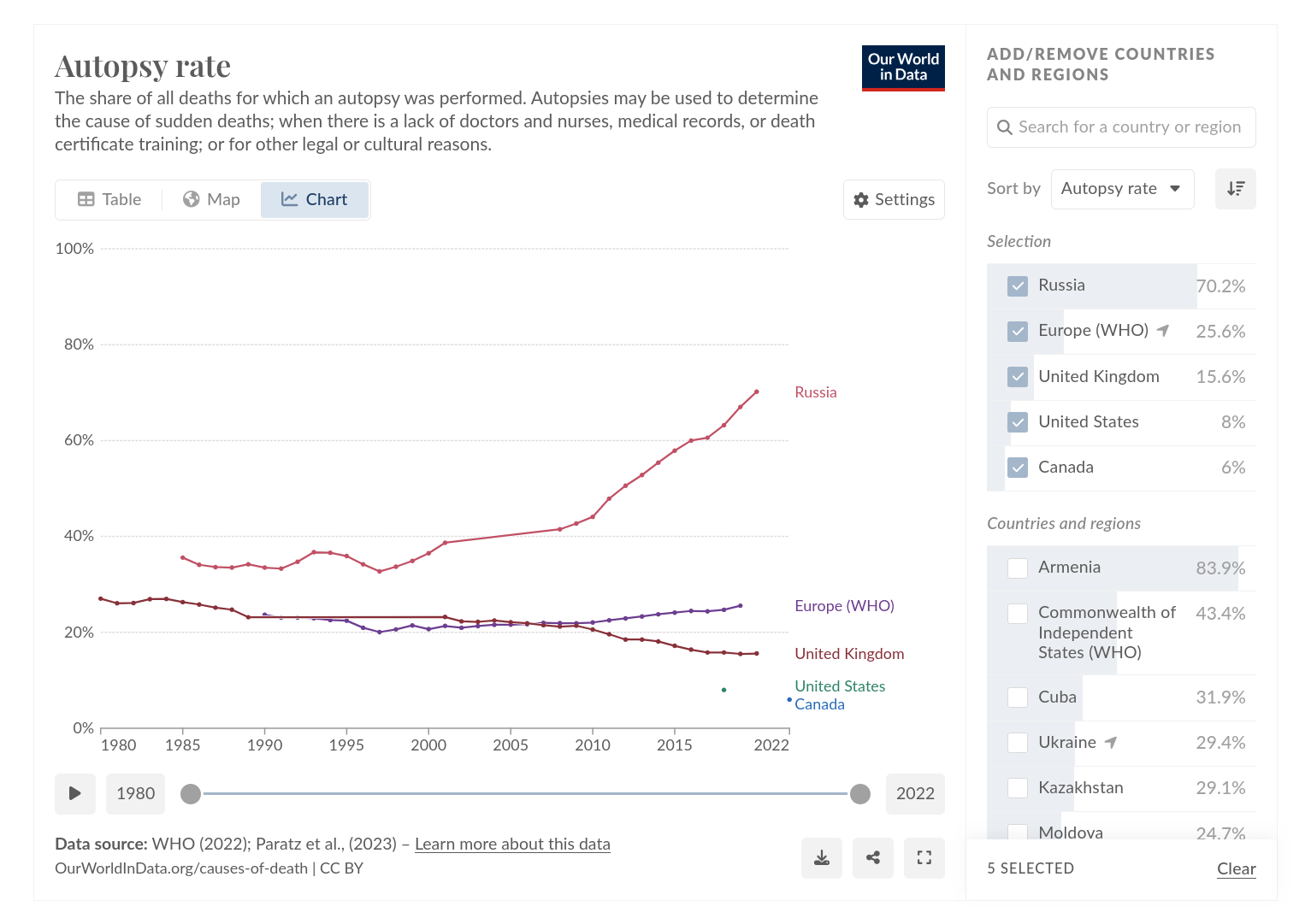1311x924 pixels.
Task: Enter full-screen mode via expand icon
Action: pyautogui.click(x=924, y=857)
